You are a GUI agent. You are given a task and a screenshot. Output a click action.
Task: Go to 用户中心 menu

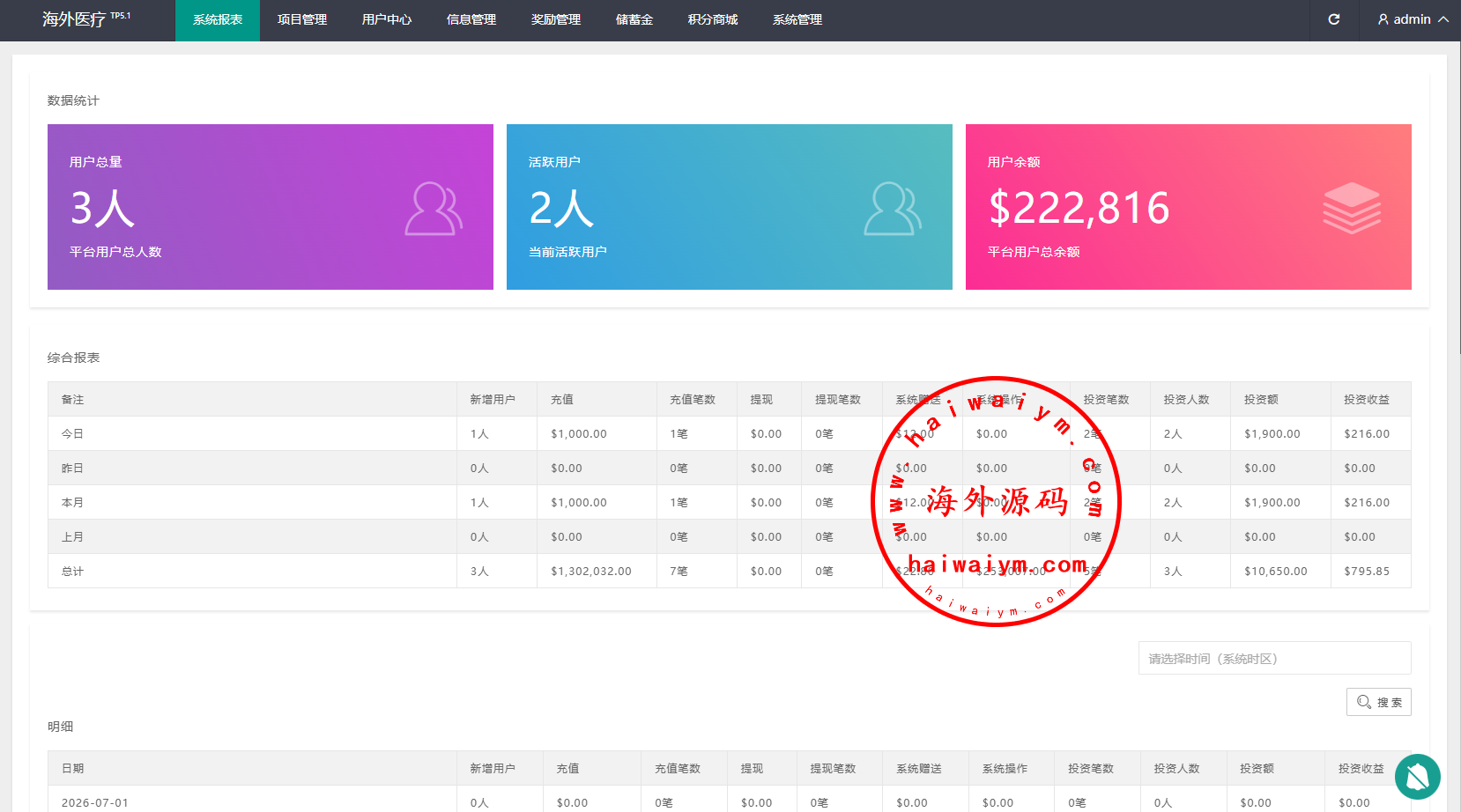(387, 20)
